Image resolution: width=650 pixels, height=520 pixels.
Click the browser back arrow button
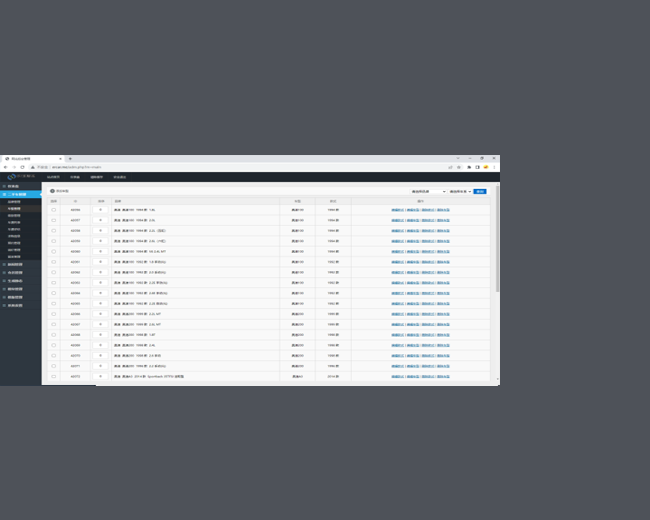coord(6,167)
